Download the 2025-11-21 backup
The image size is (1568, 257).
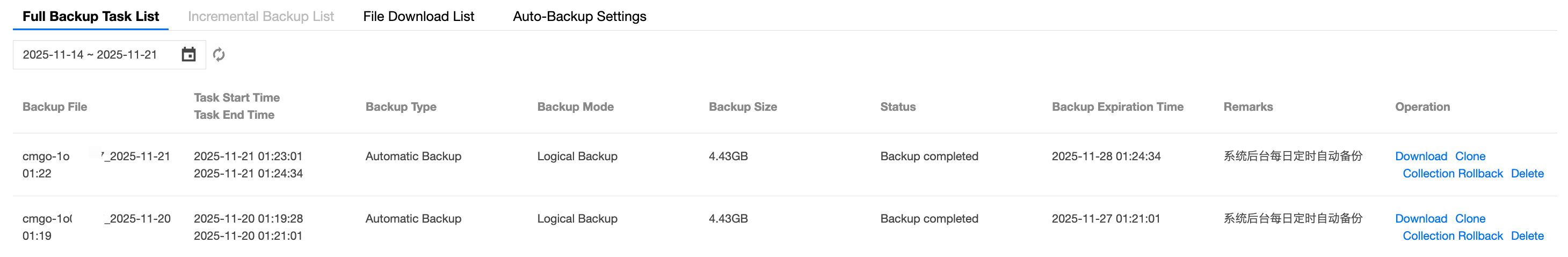(1421, 156)
